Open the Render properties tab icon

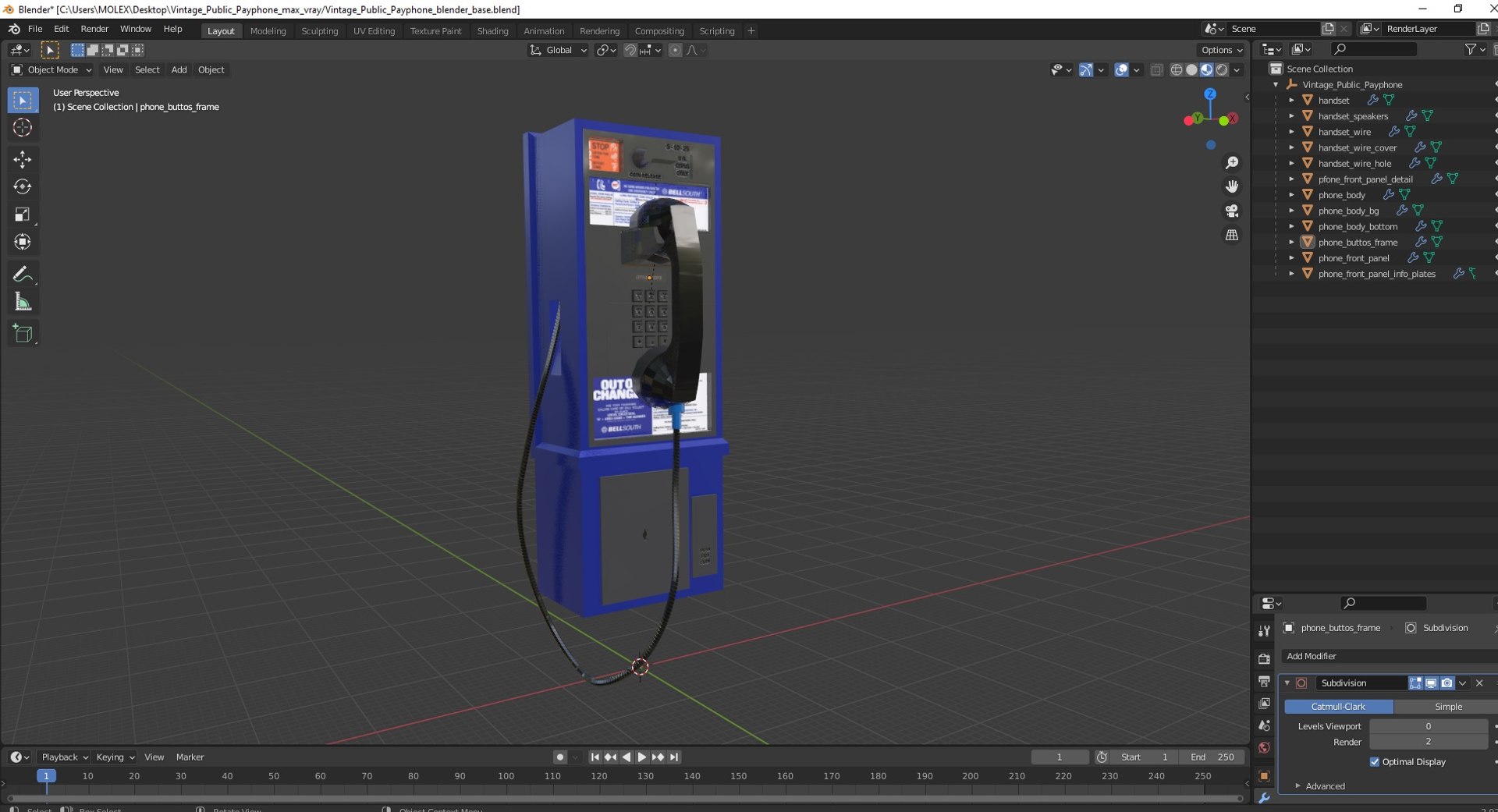pos(1265,658)
